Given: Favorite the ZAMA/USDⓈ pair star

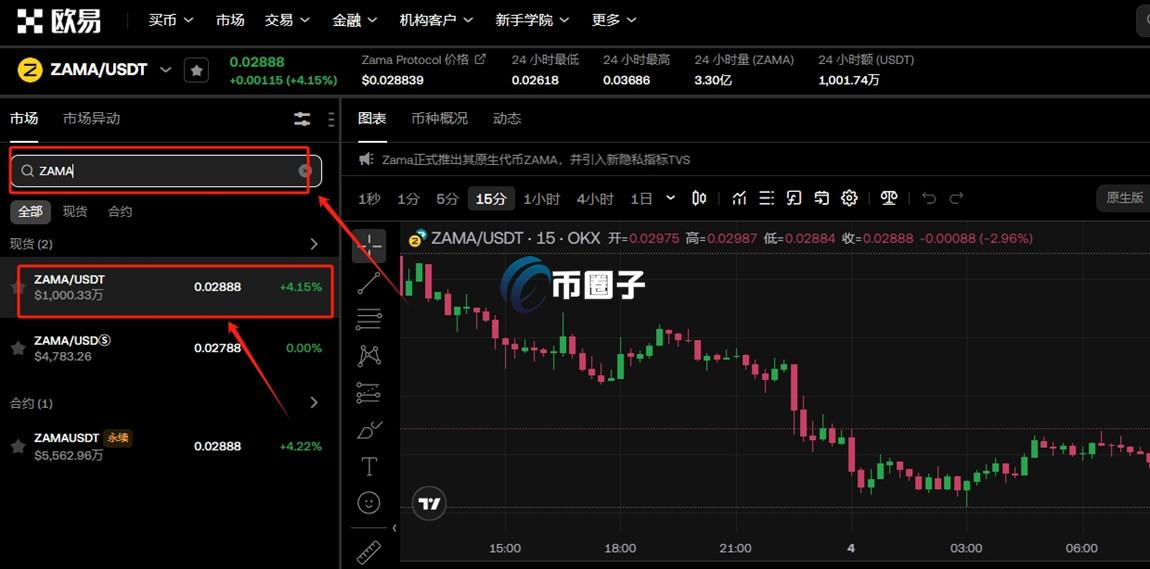Looking at the screenshot, I should point(18,348).
